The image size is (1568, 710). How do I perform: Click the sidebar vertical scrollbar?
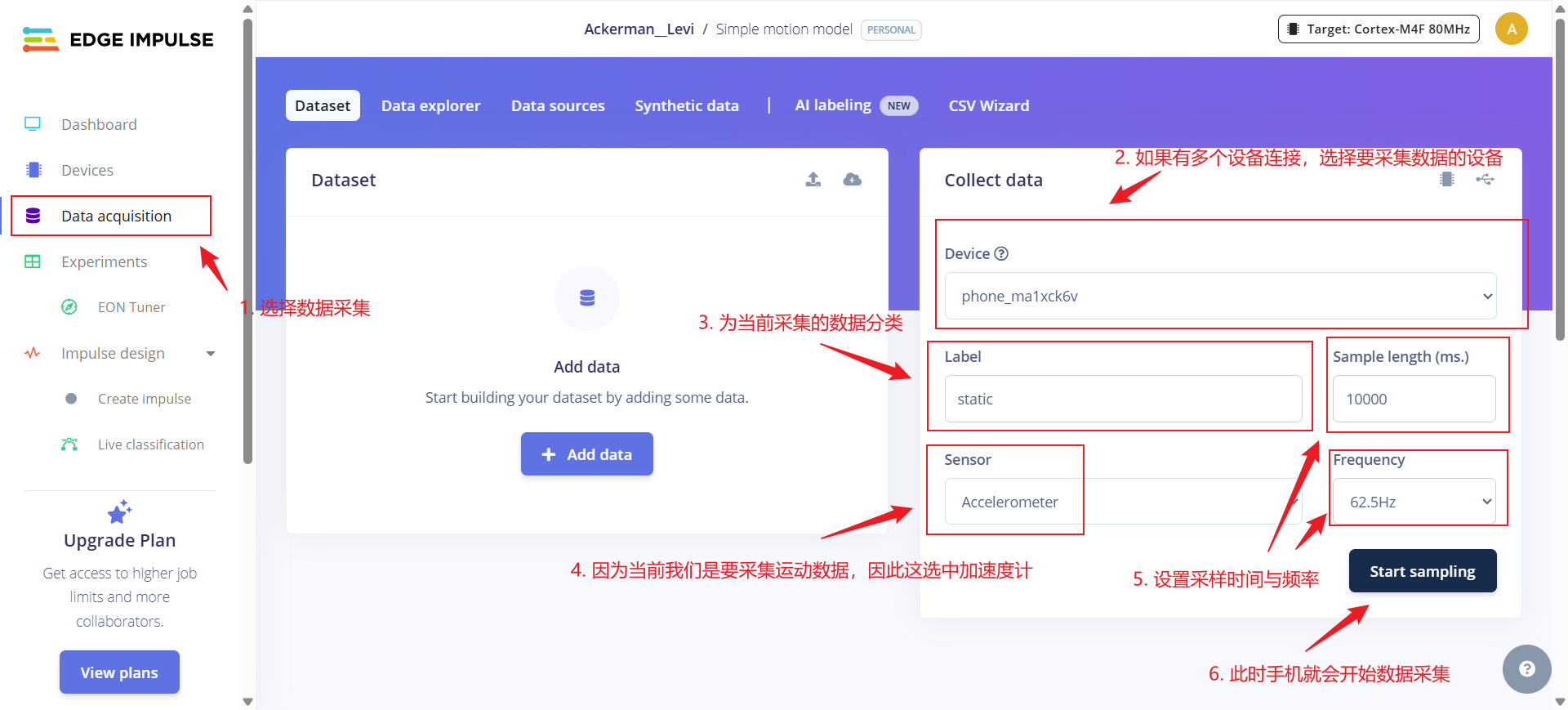pyautogui.click(x=248, y=241)
